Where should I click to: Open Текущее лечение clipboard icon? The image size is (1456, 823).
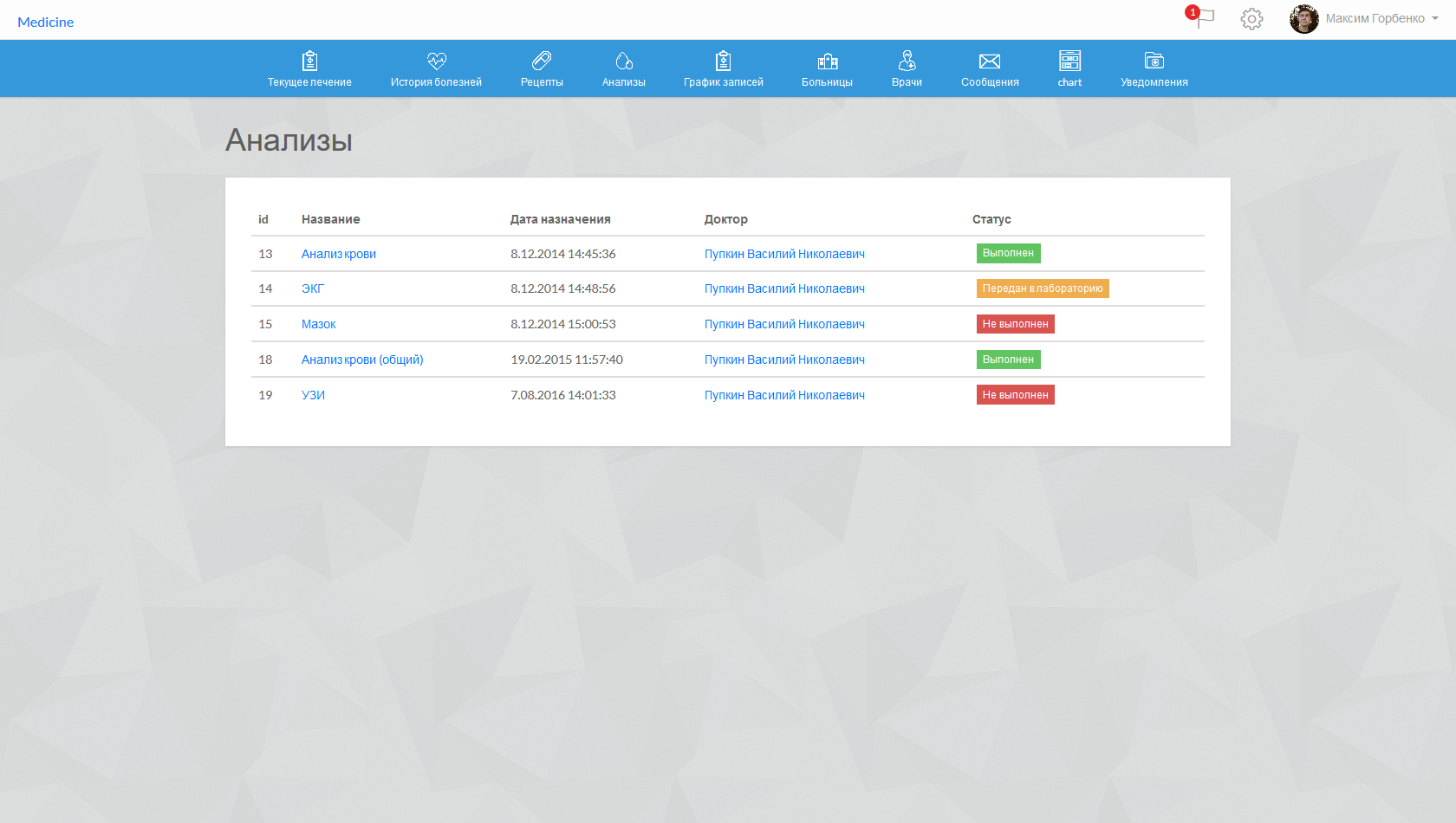point(309,61)
